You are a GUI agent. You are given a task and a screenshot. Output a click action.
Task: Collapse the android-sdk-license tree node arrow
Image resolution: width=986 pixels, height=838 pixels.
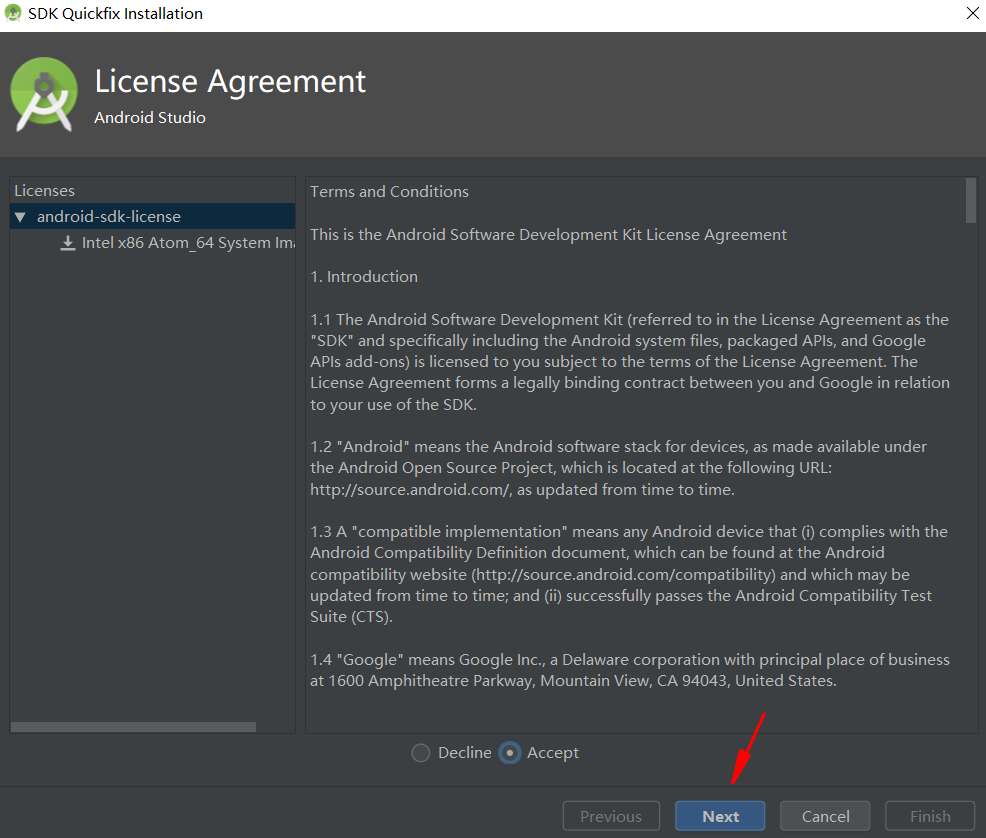tap(21, 217)
